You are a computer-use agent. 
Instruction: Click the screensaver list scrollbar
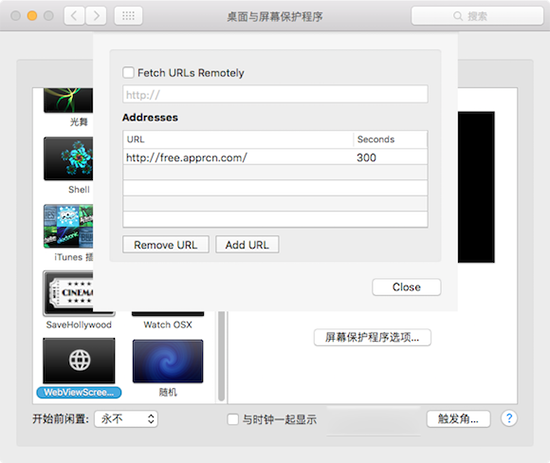221,356
